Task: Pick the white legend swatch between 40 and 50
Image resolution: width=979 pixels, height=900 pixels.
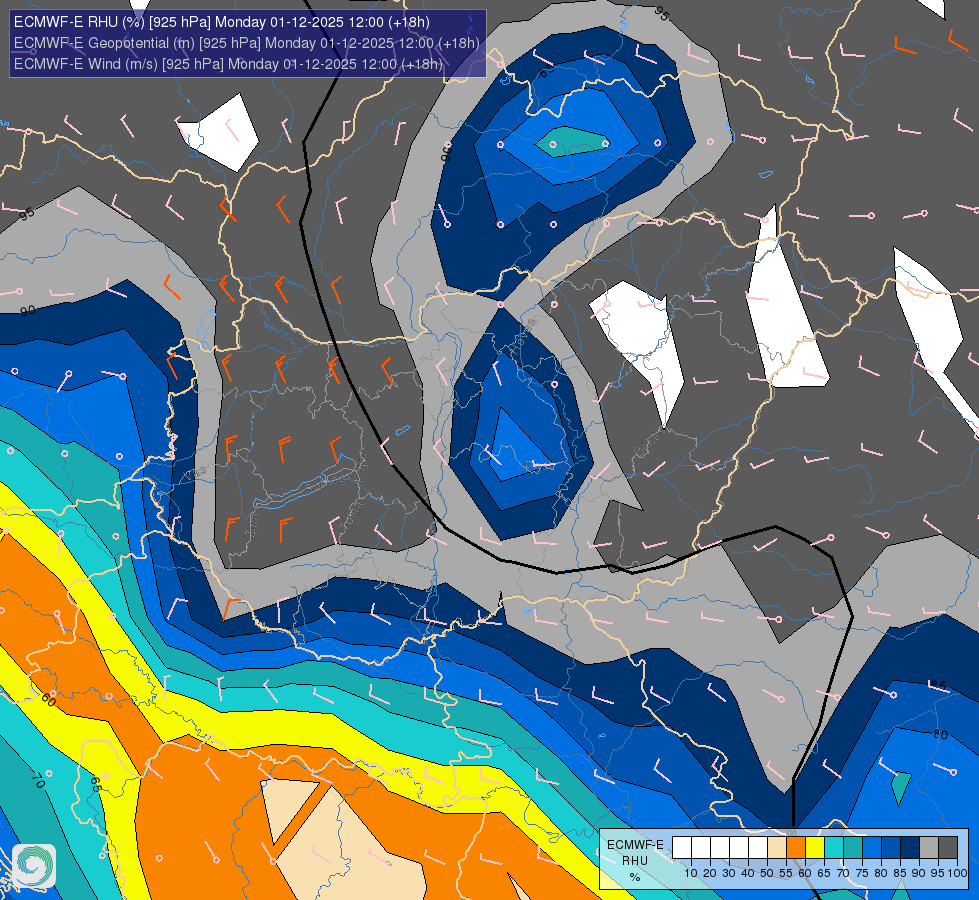Action: pyautogui.click(x=758, y=848)
